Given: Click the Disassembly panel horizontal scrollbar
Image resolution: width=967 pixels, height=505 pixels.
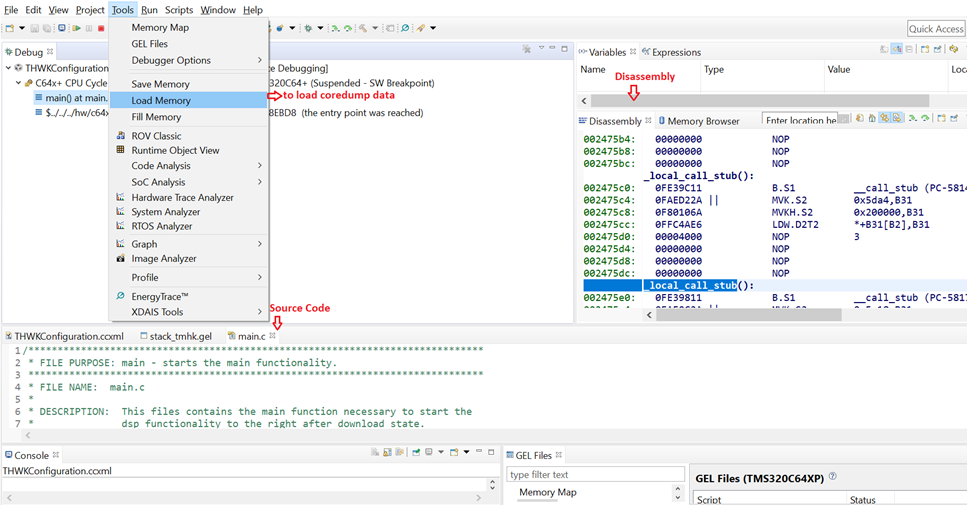Looking at the screenshot, I should click(x=749, y=315).
